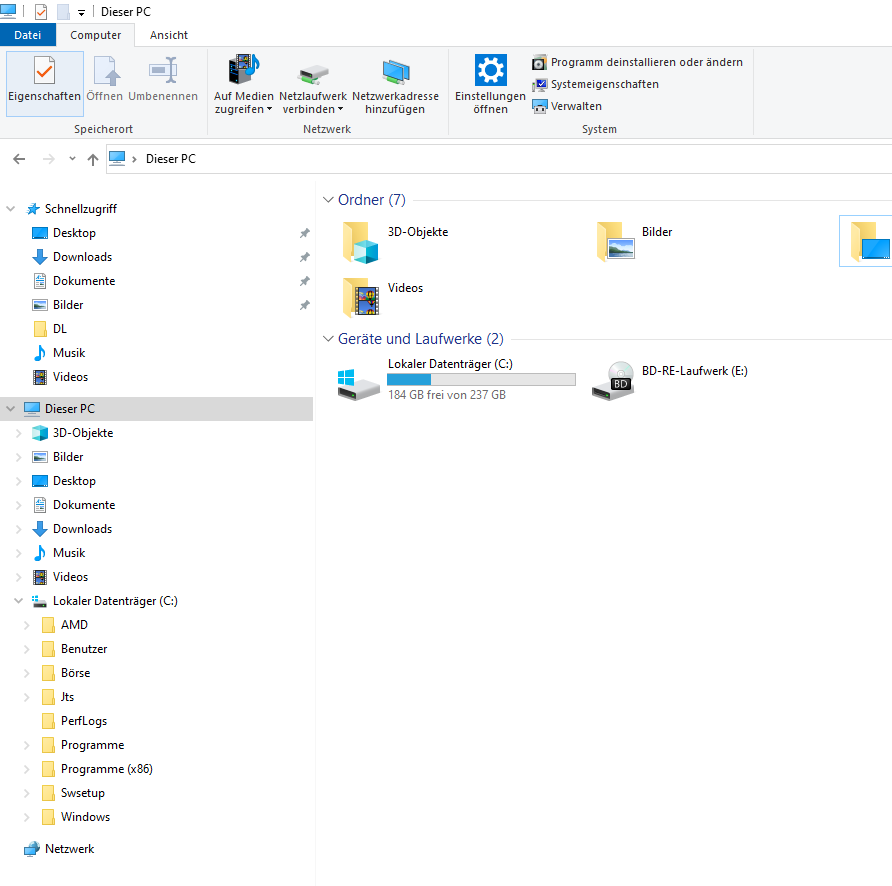Click the Öffnen icon in the ribbon
The width and height of the screenshot is (892, 886).
click(x=106, y=83)
